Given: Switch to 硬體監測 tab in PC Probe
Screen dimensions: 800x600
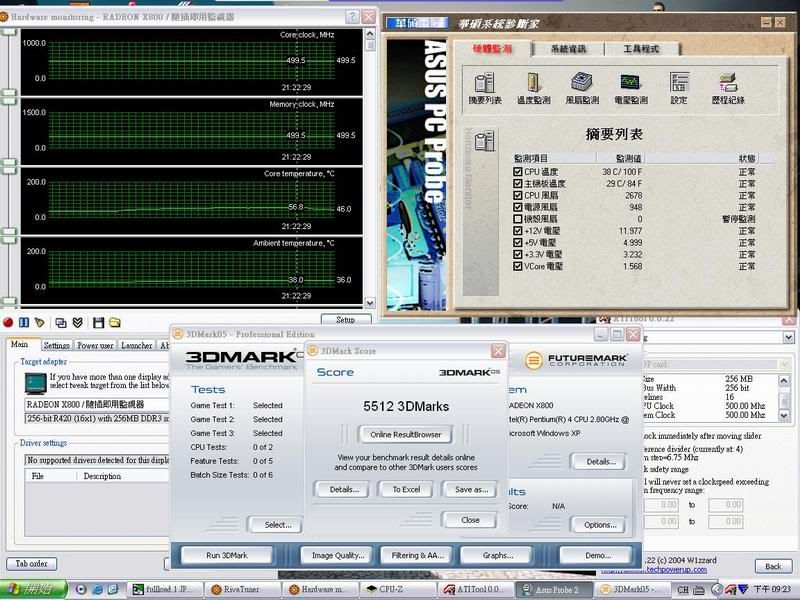Looking at the screenshot, I should click(x=492, y=49).
